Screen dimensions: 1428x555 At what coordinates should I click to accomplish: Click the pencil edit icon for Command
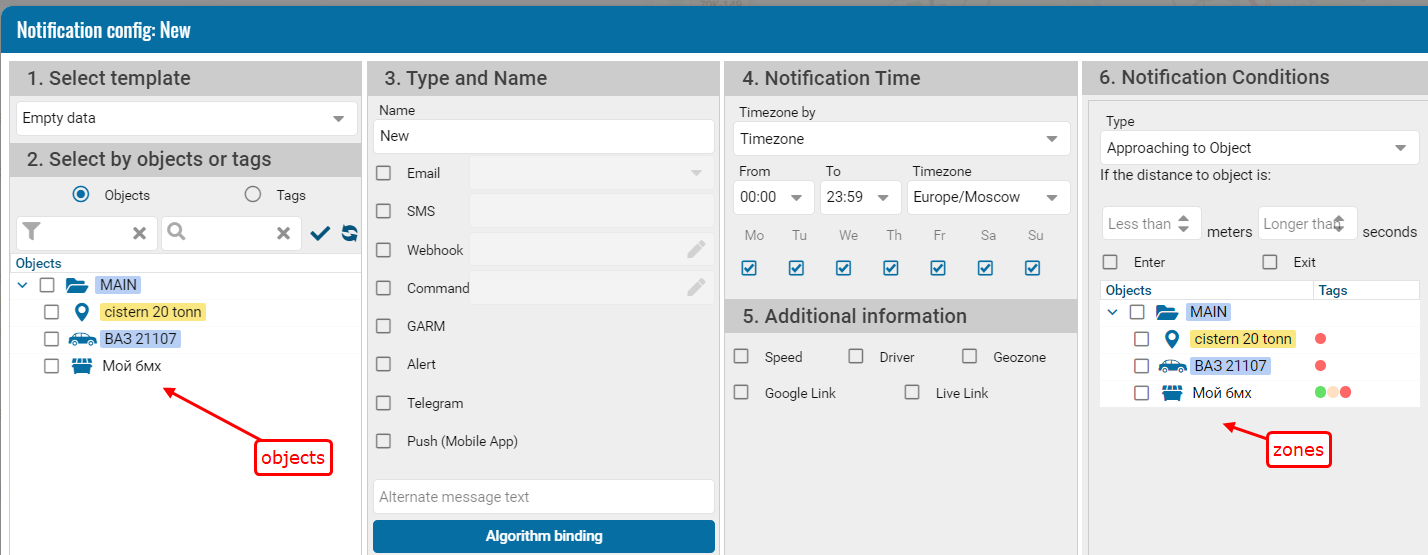pos(696,288)
